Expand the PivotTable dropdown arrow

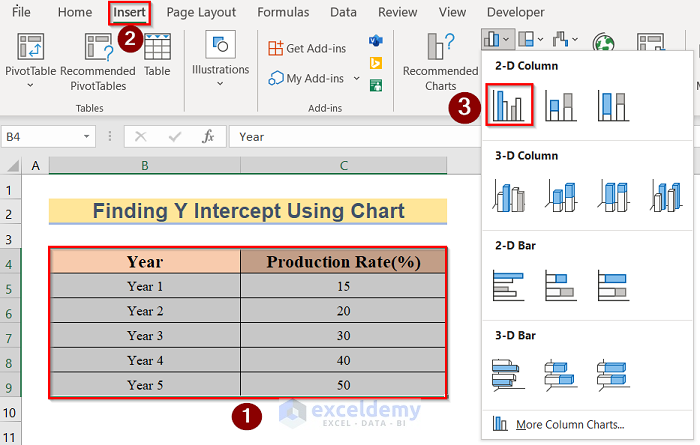(30, 85)
